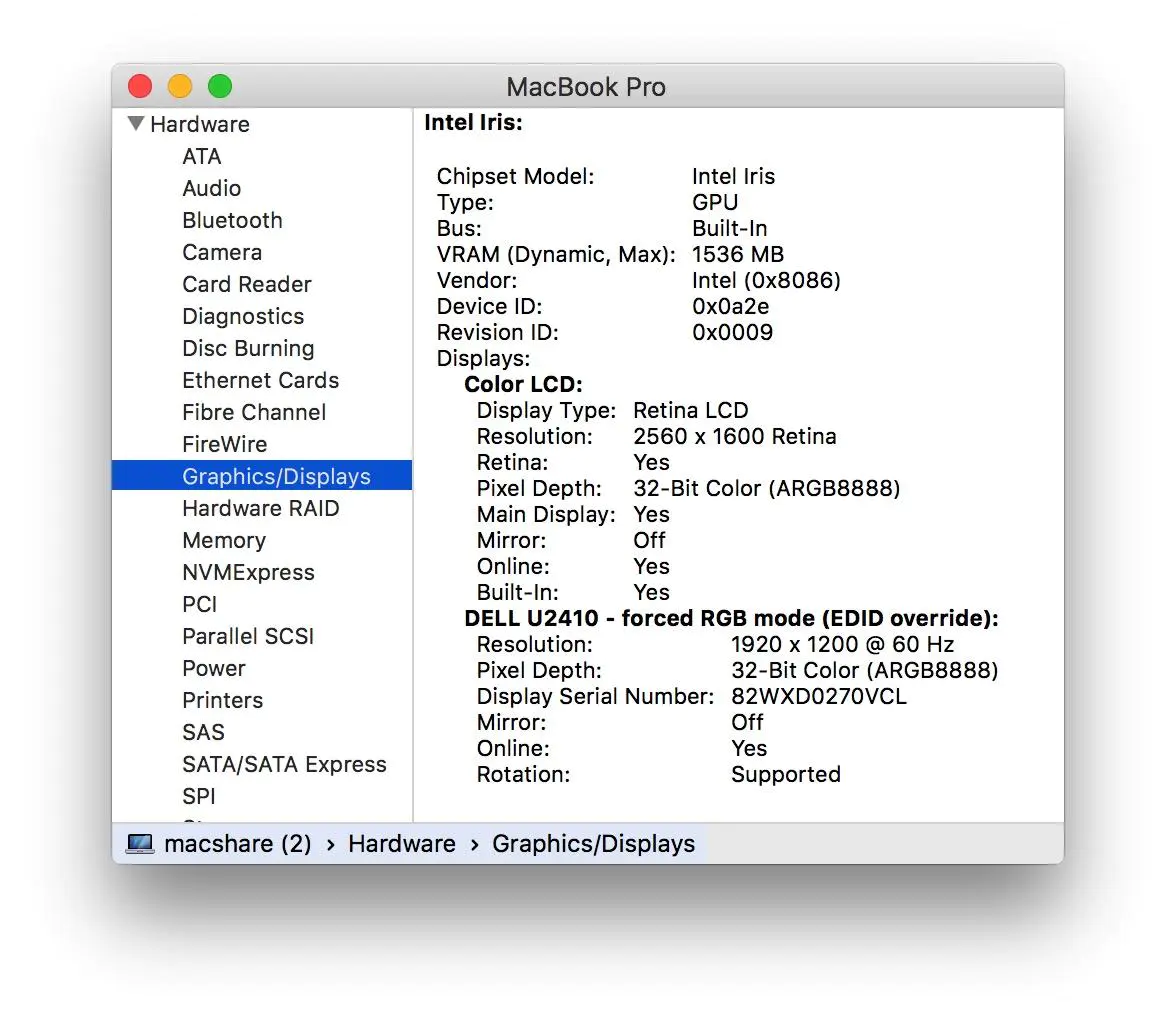Click macshare (2) in the path bar
The height and width of the screenshot is (1024, 1176).
tap(238, 844)
